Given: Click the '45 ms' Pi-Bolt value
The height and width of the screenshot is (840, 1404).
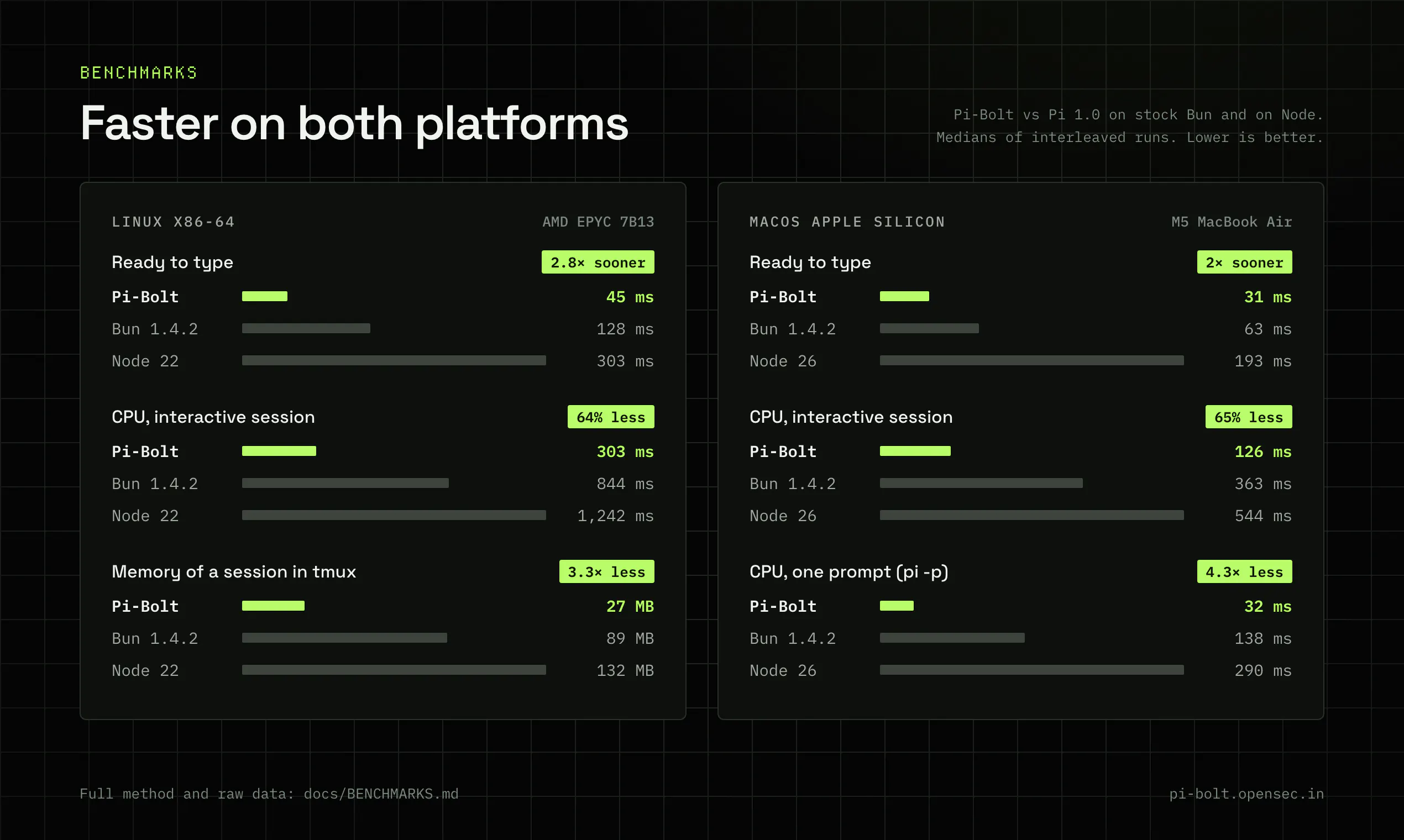Looking at the screenshot, I should pos(630,297).
